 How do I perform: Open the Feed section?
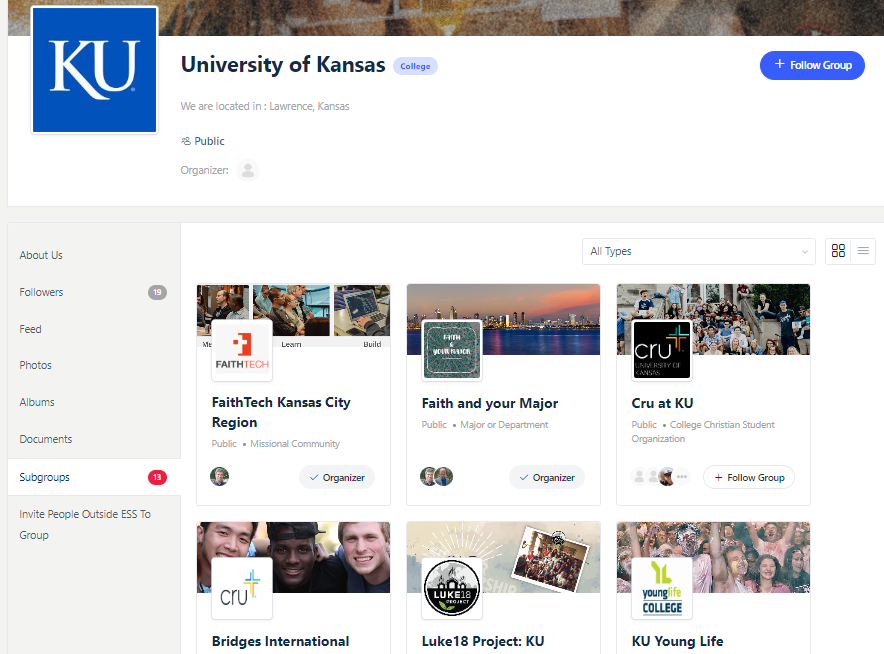(x=30, y=329)
